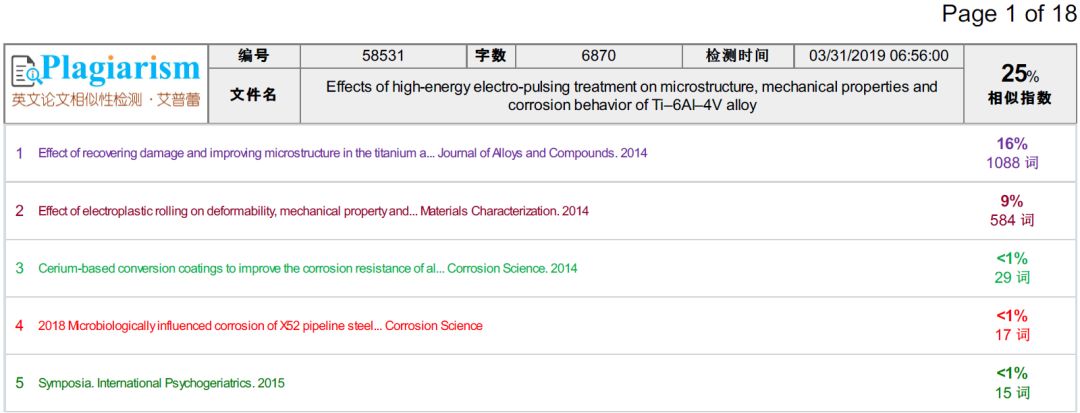Open the X52 pipeline steel corrosion source
The width and height of the screenshot is (1080, 413).
pyautogui.click(x=260, y=326)
